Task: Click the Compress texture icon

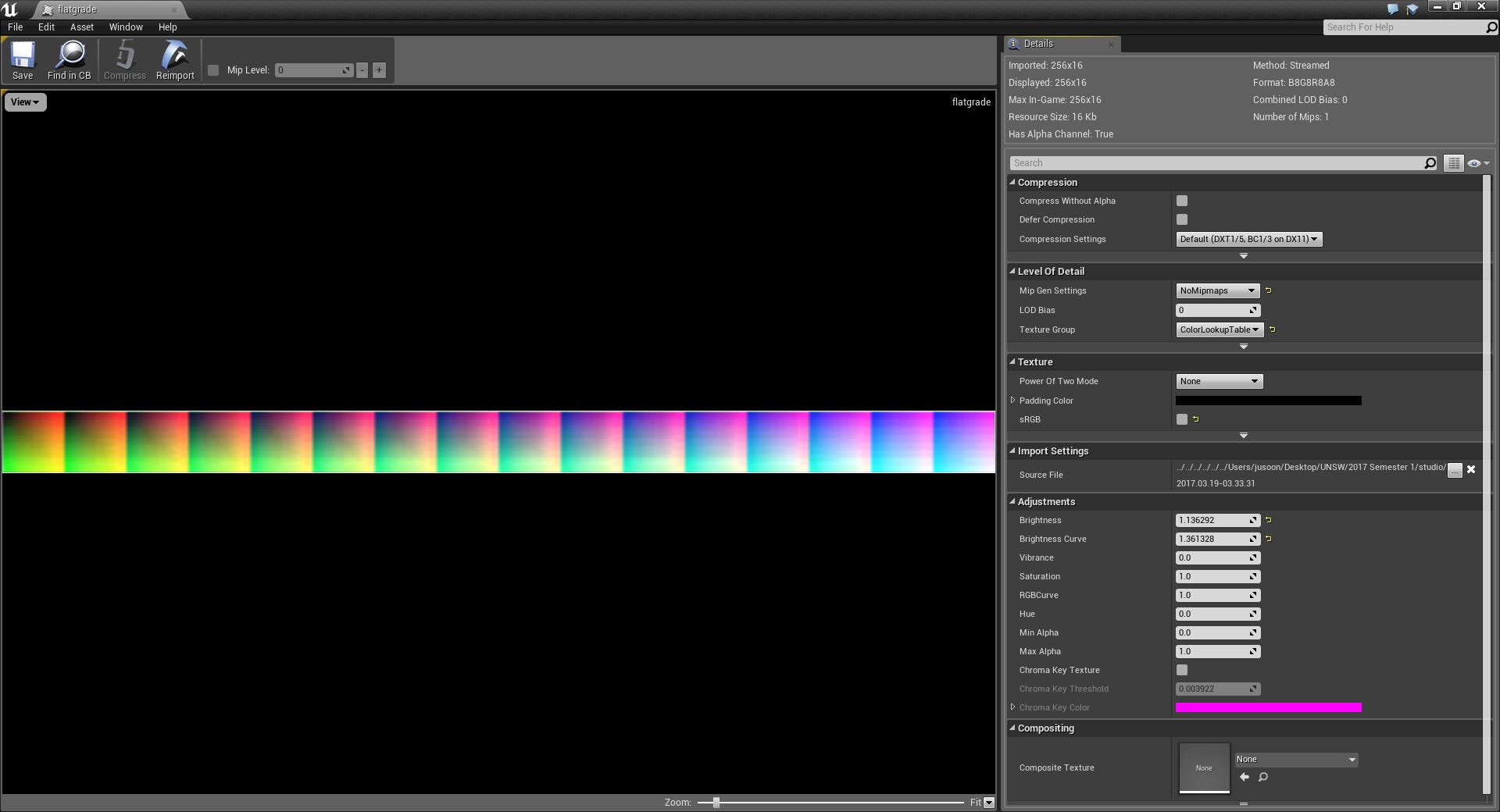Action: tap(124, 60)
